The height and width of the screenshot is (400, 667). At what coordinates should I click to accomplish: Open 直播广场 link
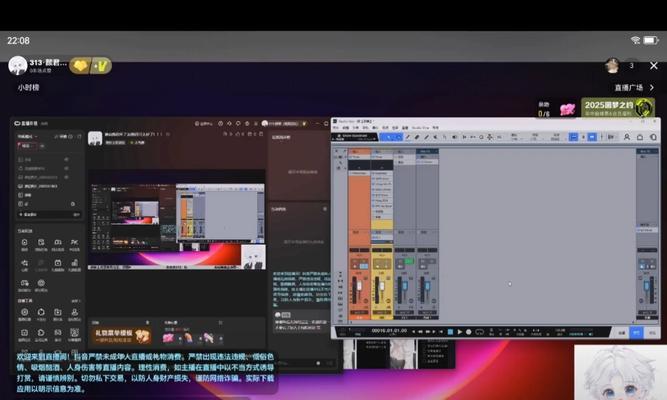634,87
